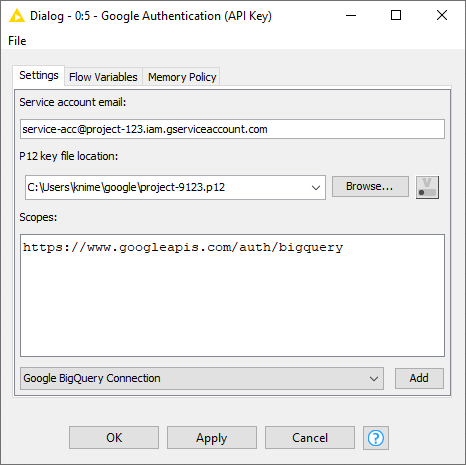Click the Service account email field
This screenshot has height=465, width=466.
232,129
